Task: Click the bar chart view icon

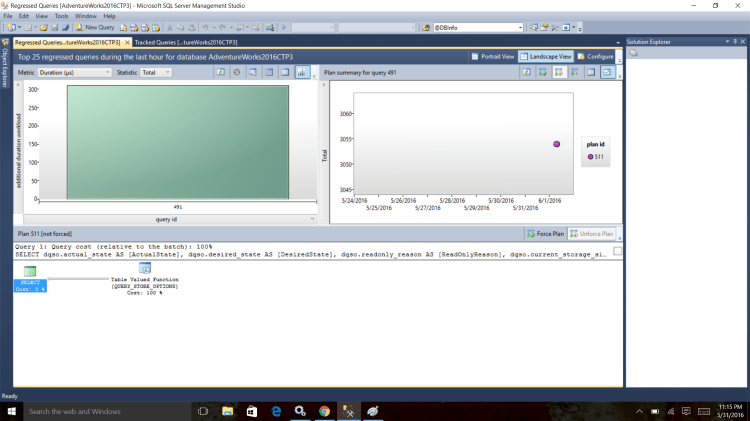Action: pyautogui.click(x=301, y=72)
